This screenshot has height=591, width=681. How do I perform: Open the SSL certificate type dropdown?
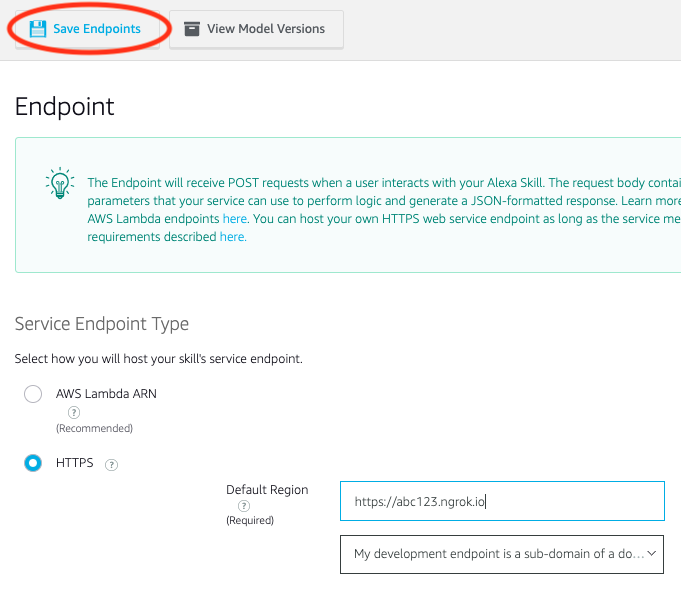pyautogui.click(x=501, y=552)
